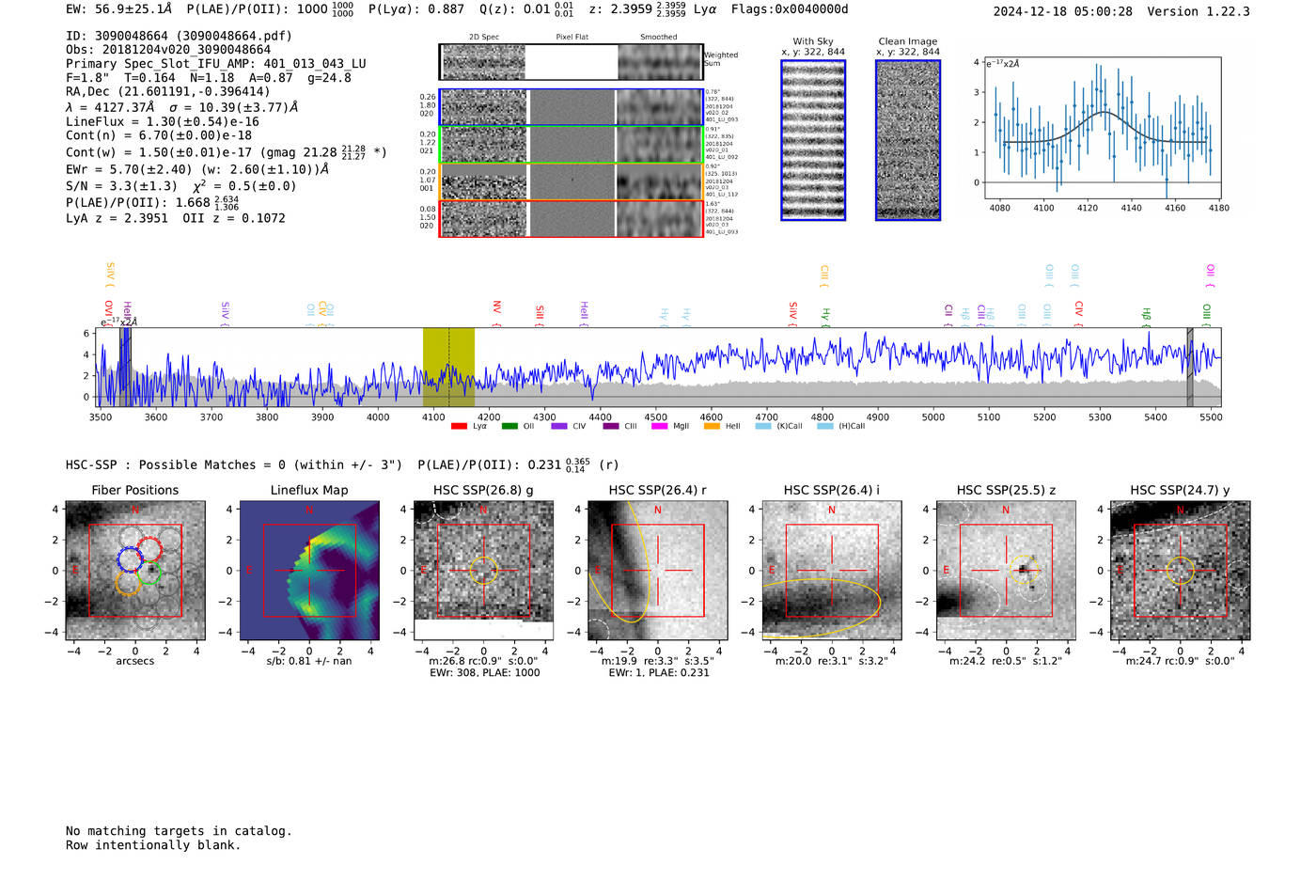Click the timestamp '2024-12-18 05:00:28'
This screenshot has height=896, width=1316.
point(1062,11)
